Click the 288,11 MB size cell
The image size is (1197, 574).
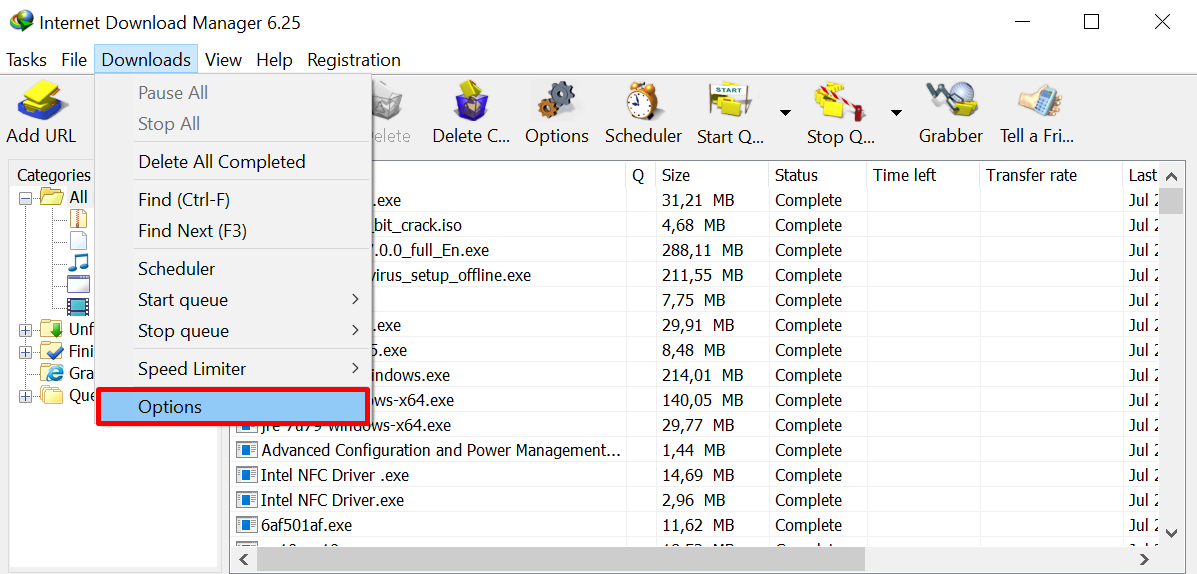click(x=702, y=250)
